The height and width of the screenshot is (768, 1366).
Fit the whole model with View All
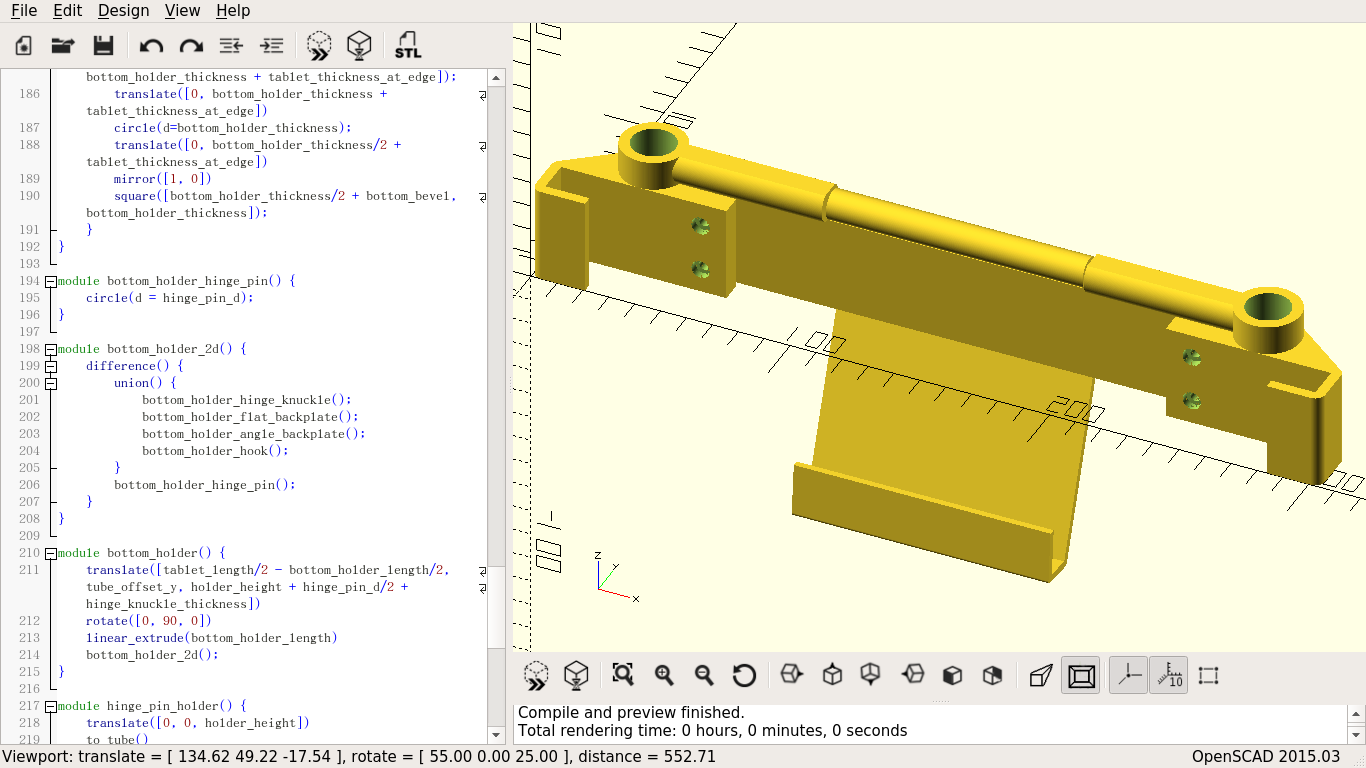pyautogui.click(x=623, y=675)
